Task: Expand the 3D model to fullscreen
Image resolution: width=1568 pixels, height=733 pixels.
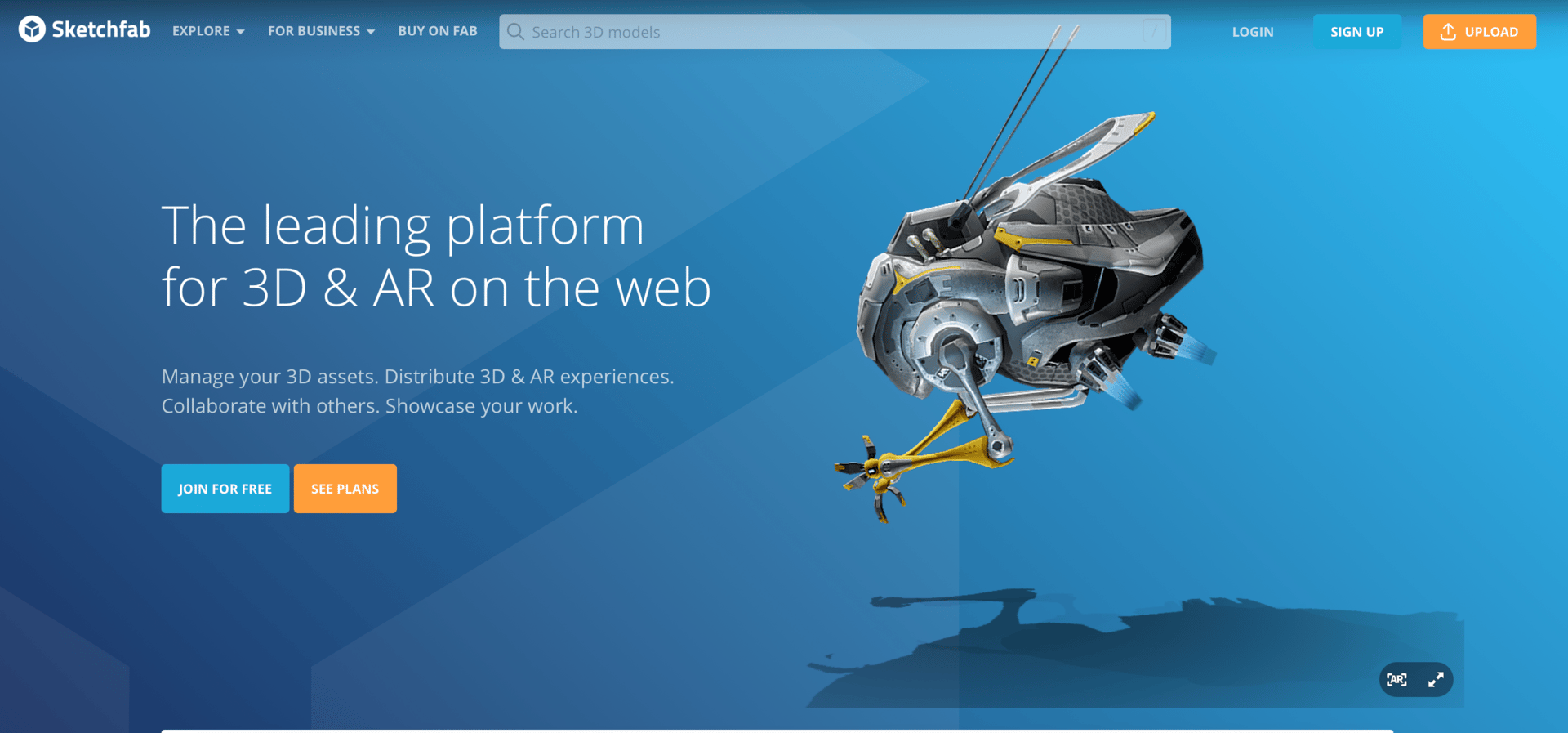Action: tap(1436, 680)
